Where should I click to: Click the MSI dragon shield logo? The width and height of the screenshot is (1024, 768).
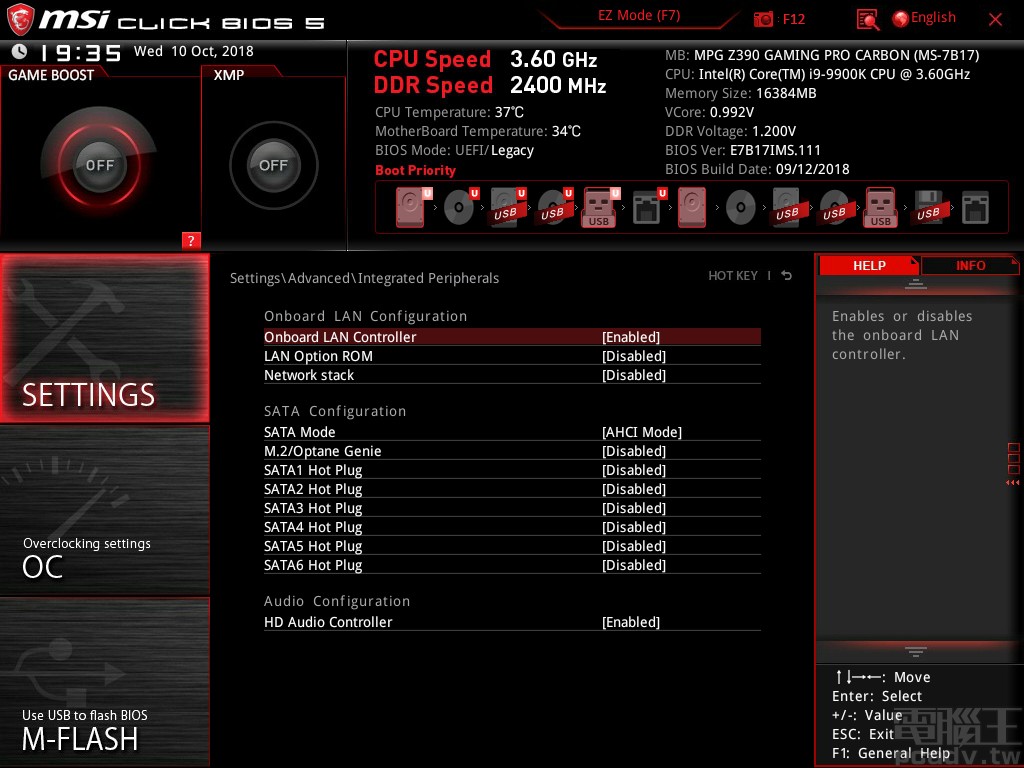pos(20,20)
